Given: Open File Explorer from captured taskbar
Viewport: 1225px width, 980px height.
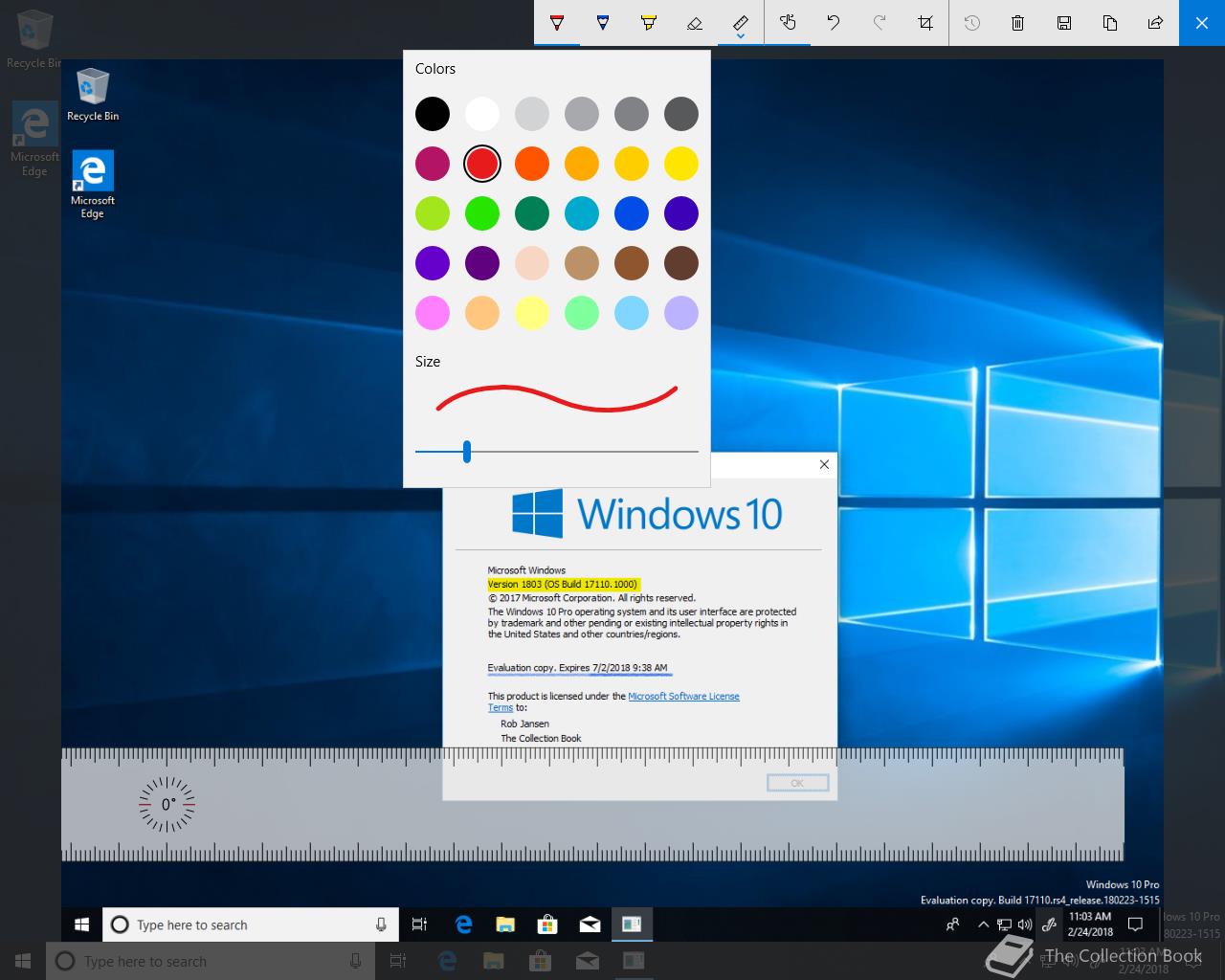Looking at the screenshot, I should coord(505,924).
